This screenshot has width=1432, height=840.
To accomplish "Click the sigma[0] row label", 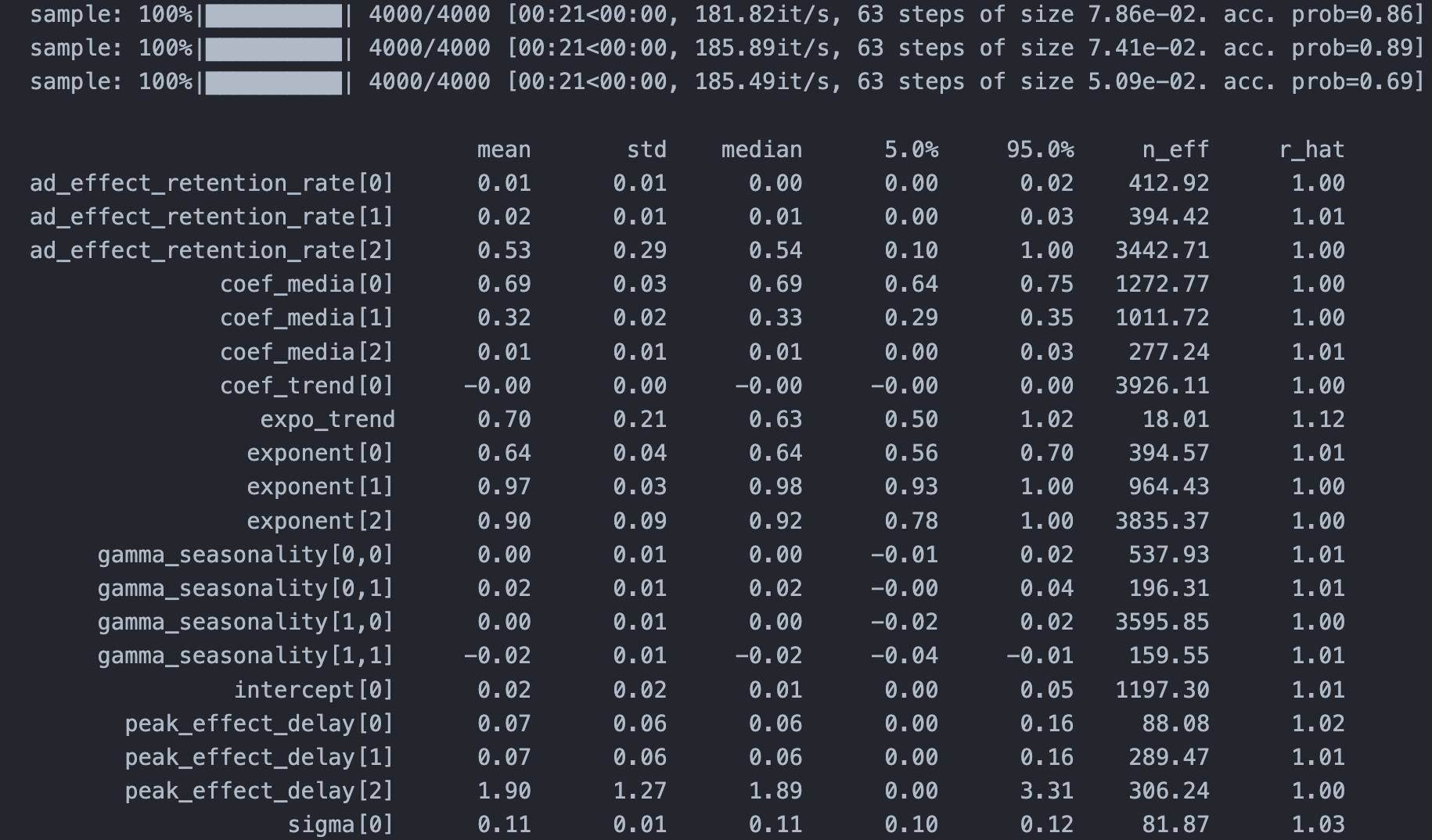I will pos(340,824).
